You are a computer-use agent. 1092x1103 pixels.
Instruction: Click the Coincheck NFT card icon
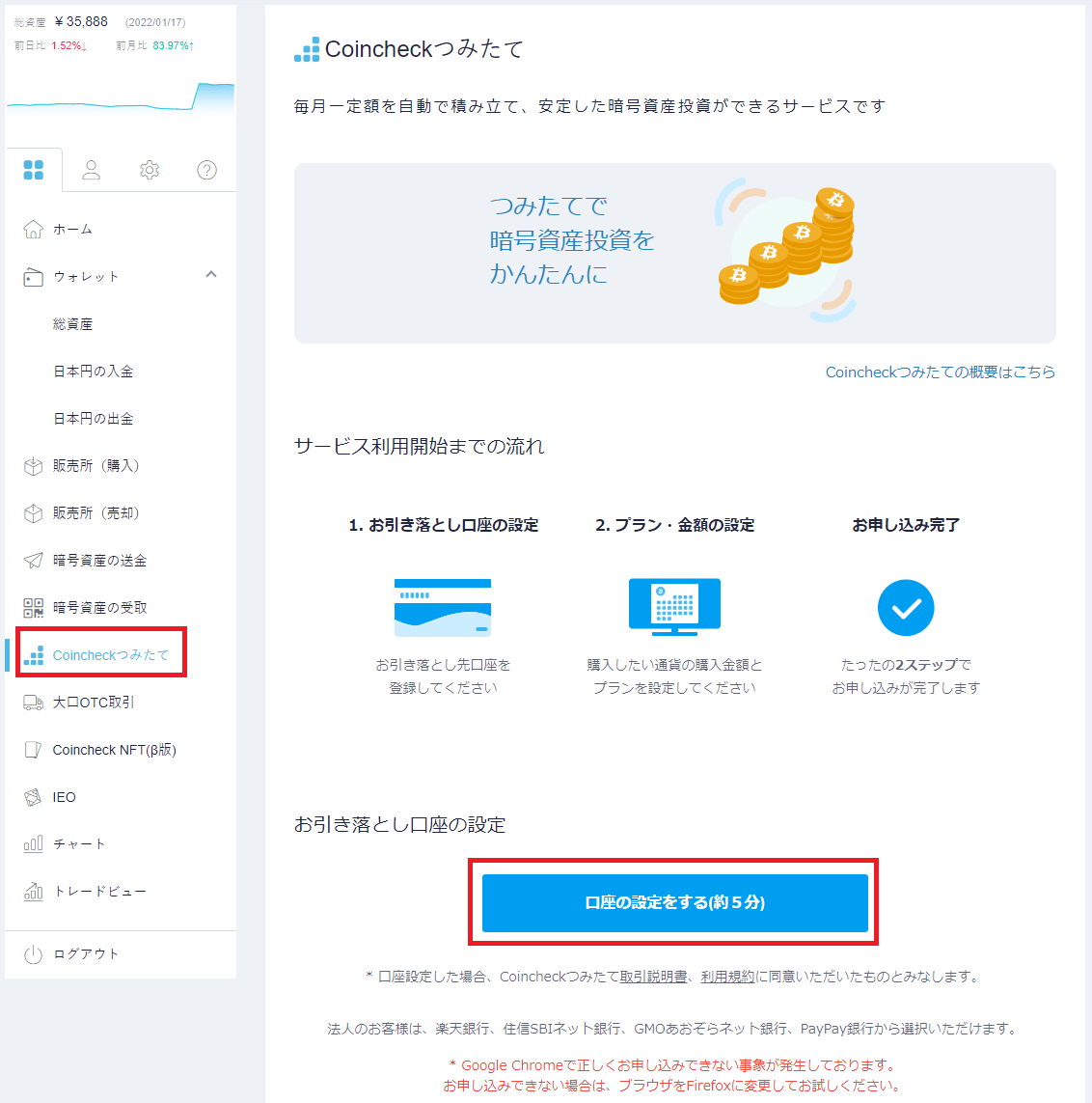(33, 750)
